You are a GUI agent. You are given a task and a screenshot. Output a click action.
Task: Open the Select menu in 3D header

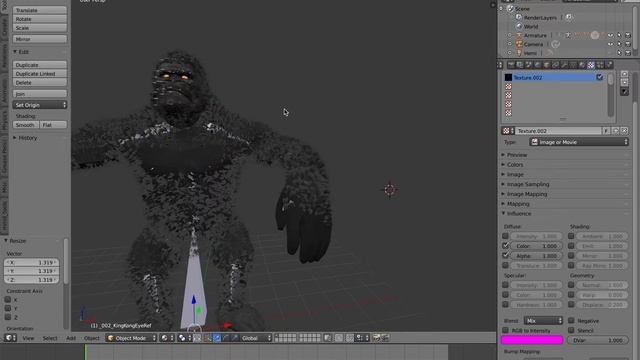pos(50,338)
